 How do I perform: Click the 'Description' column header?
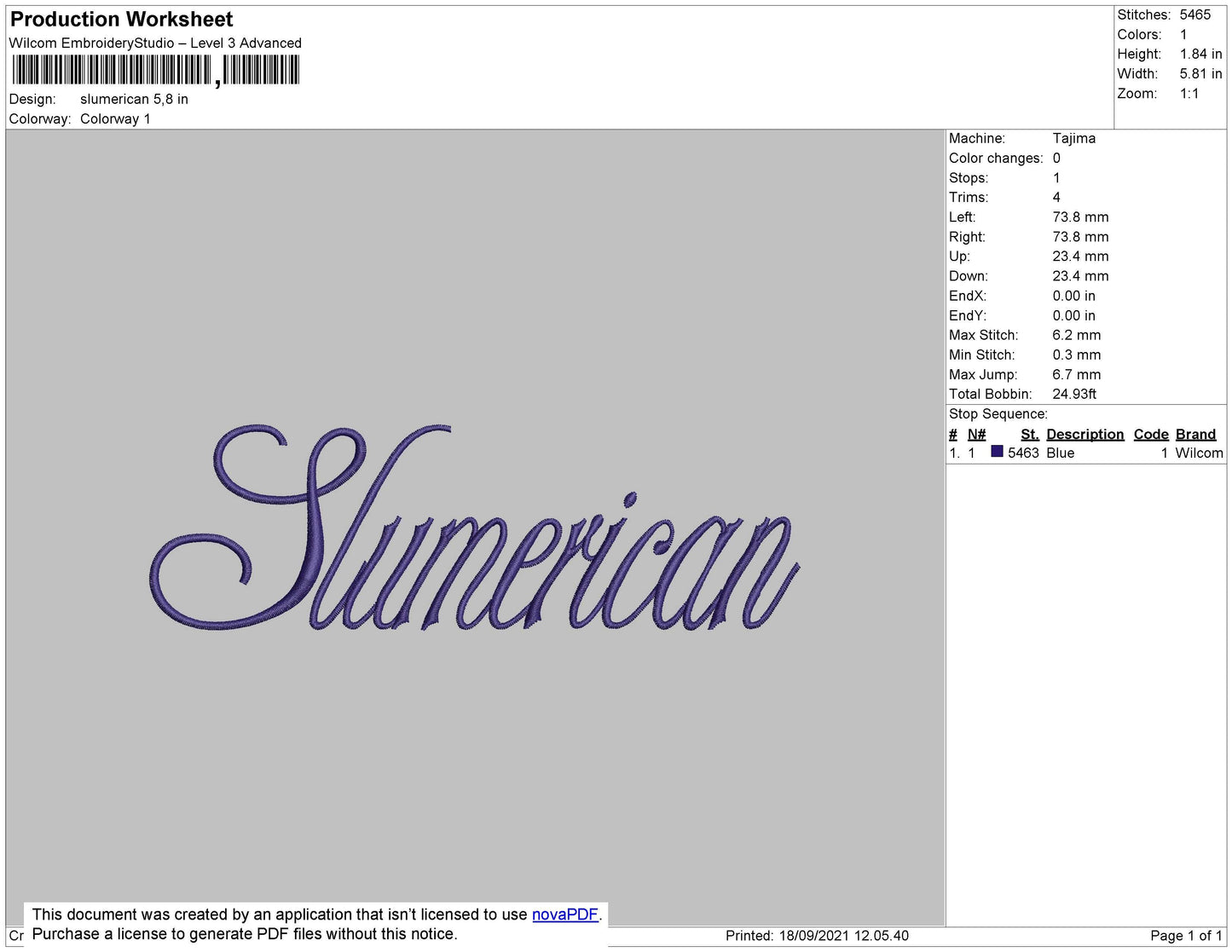coord(1085,434)
